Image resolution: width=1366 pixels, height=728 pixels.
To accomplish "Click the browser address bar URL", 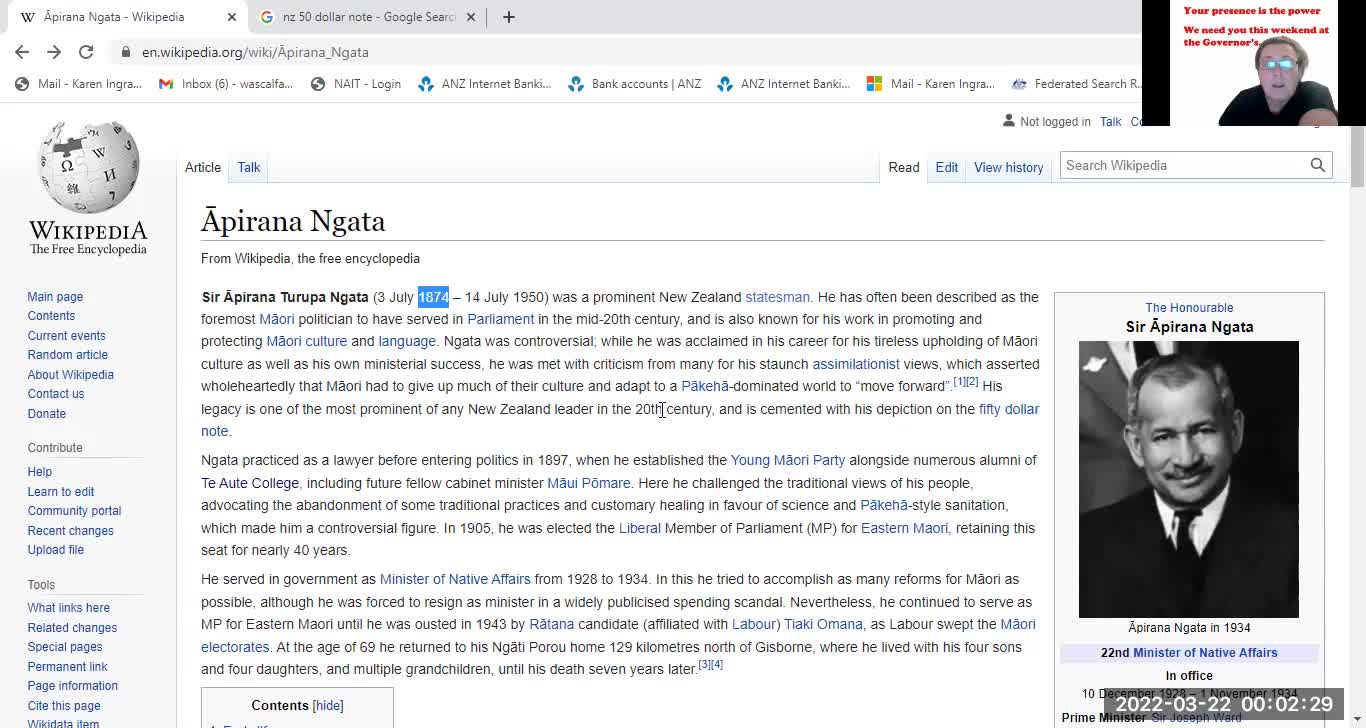I will (255, 52).
